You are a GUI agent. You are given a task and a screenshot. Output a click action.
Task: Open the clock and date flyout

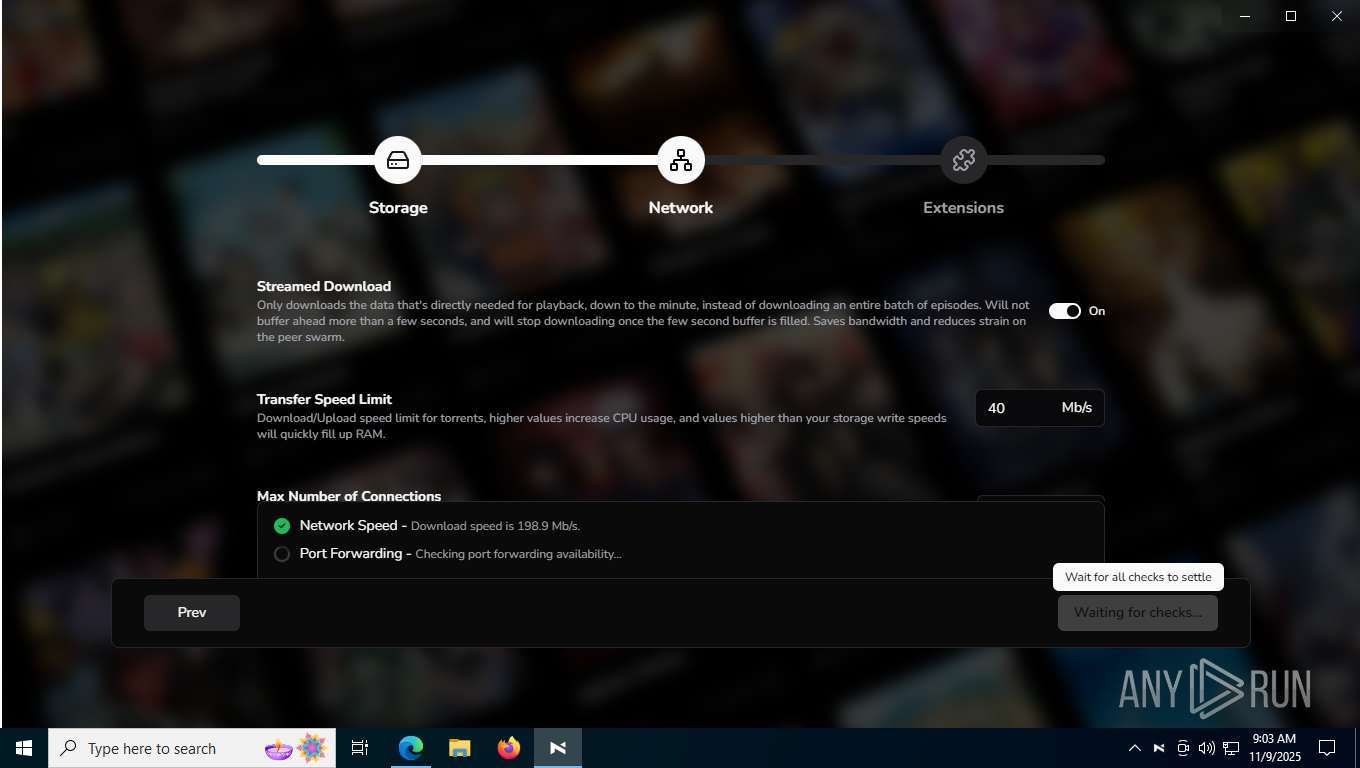(1274, 748)
